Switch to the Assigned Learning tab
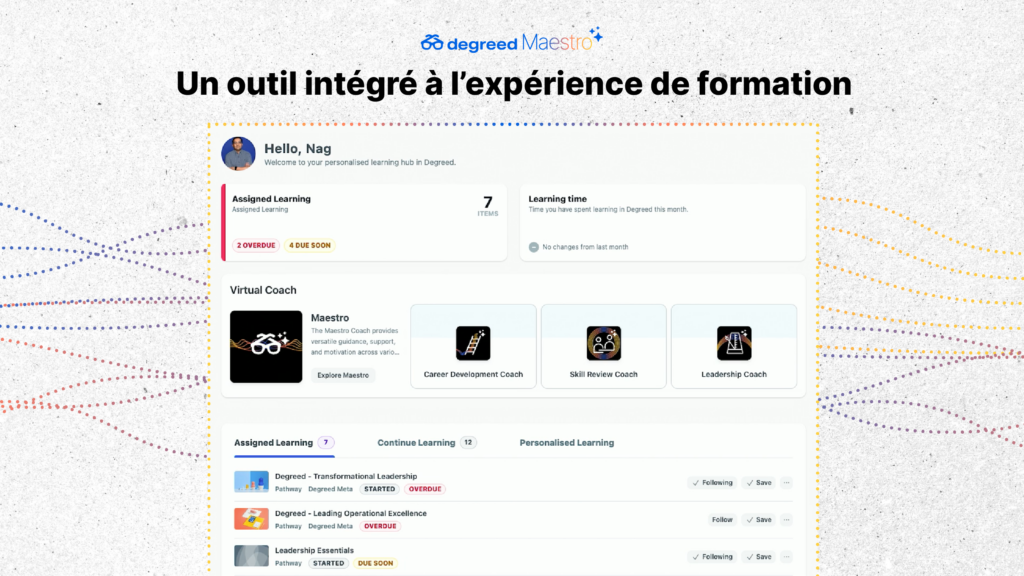Image resolution: width=1024 pixels, height=576 pixels. 284,443
